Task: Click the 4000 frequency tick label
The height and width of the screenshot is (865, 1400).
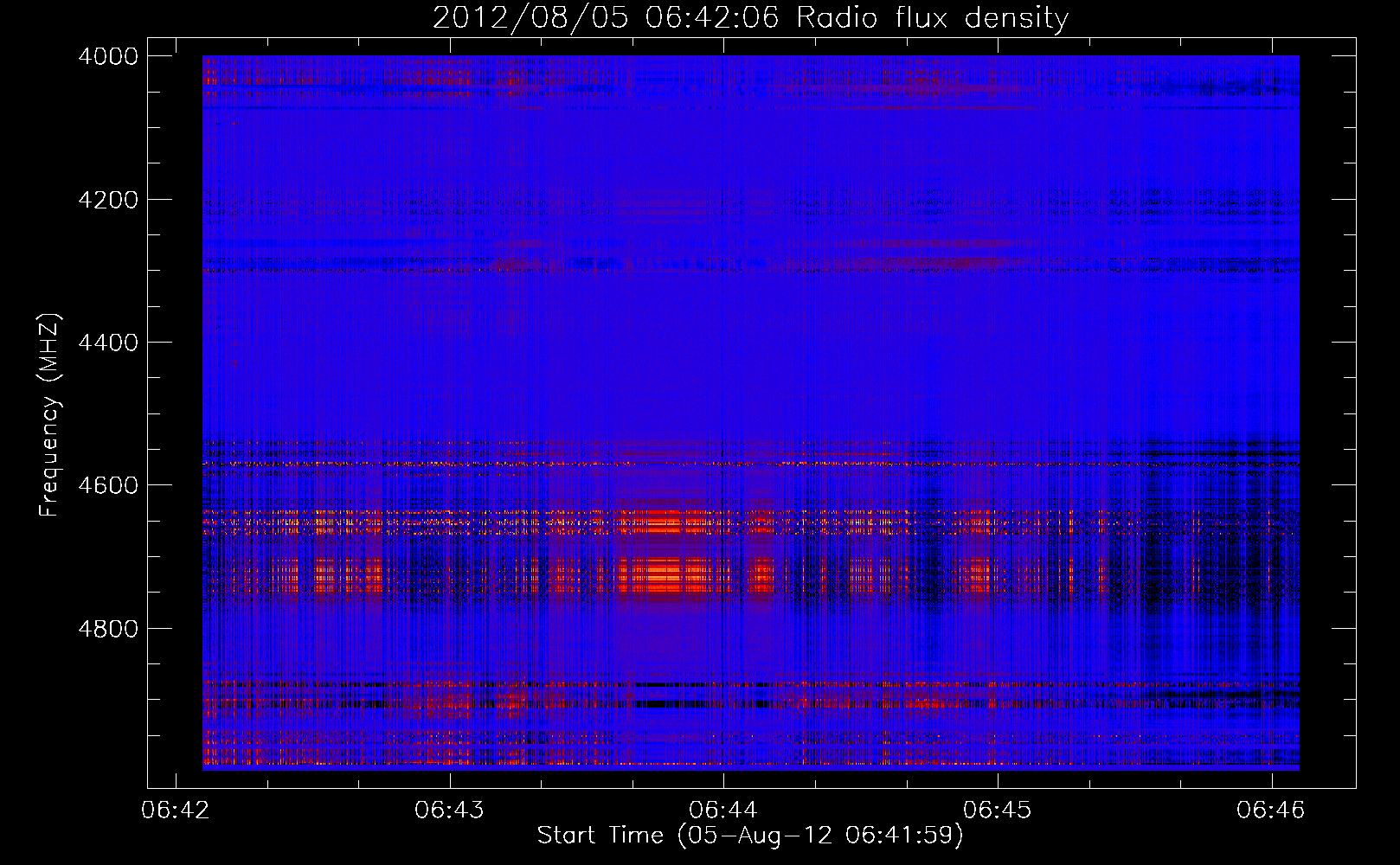Action: [108, 56]
